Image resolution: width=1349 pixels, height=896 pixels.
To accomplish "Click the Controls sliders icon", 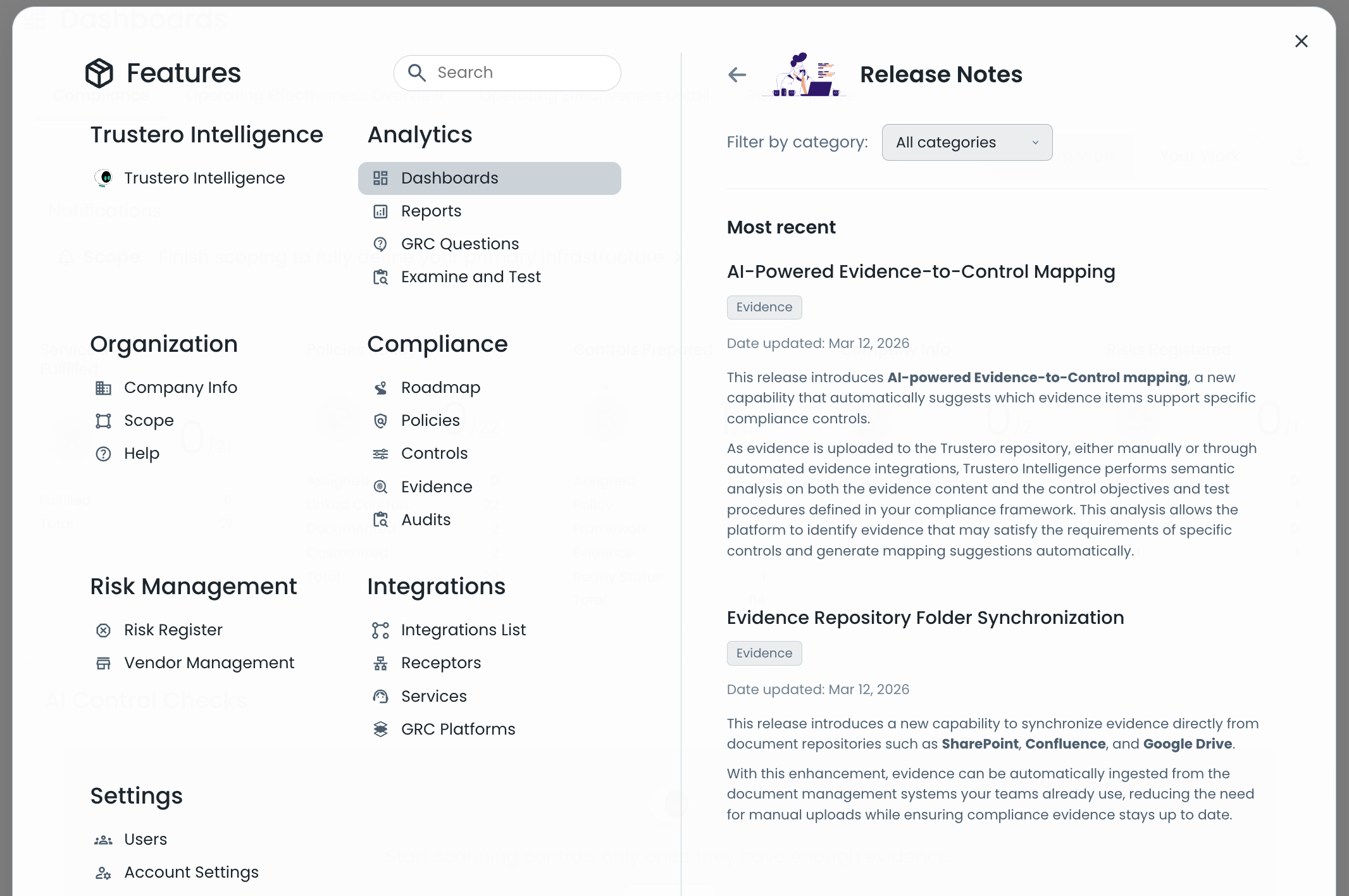I will coord(380,454).
